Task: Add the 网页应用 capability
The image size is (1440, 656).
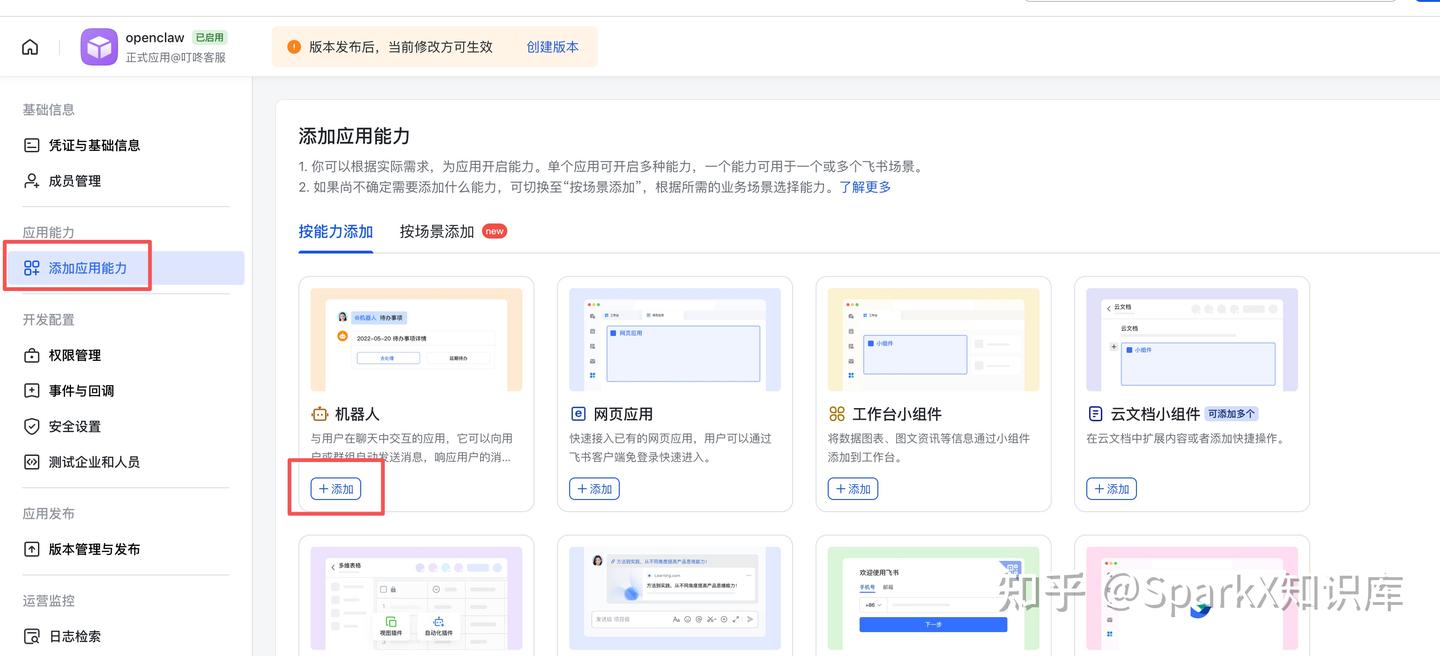Action: [594, 489]
